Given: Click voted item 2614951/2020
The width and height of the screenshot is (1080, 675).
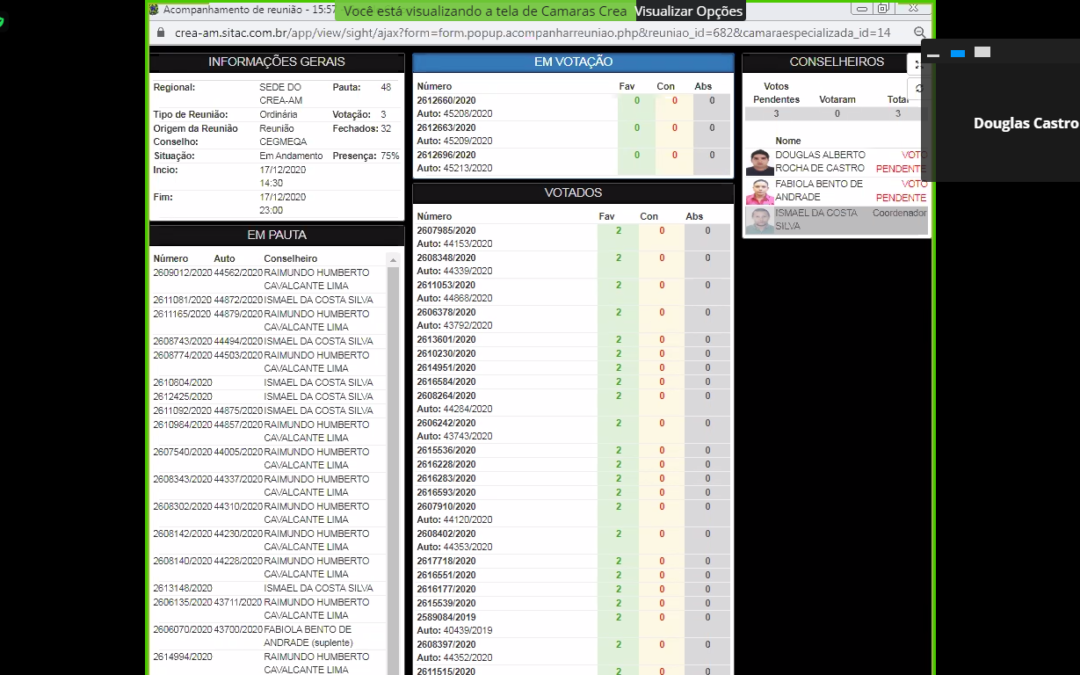Looking at the screenshot, I should click(446, 368).
